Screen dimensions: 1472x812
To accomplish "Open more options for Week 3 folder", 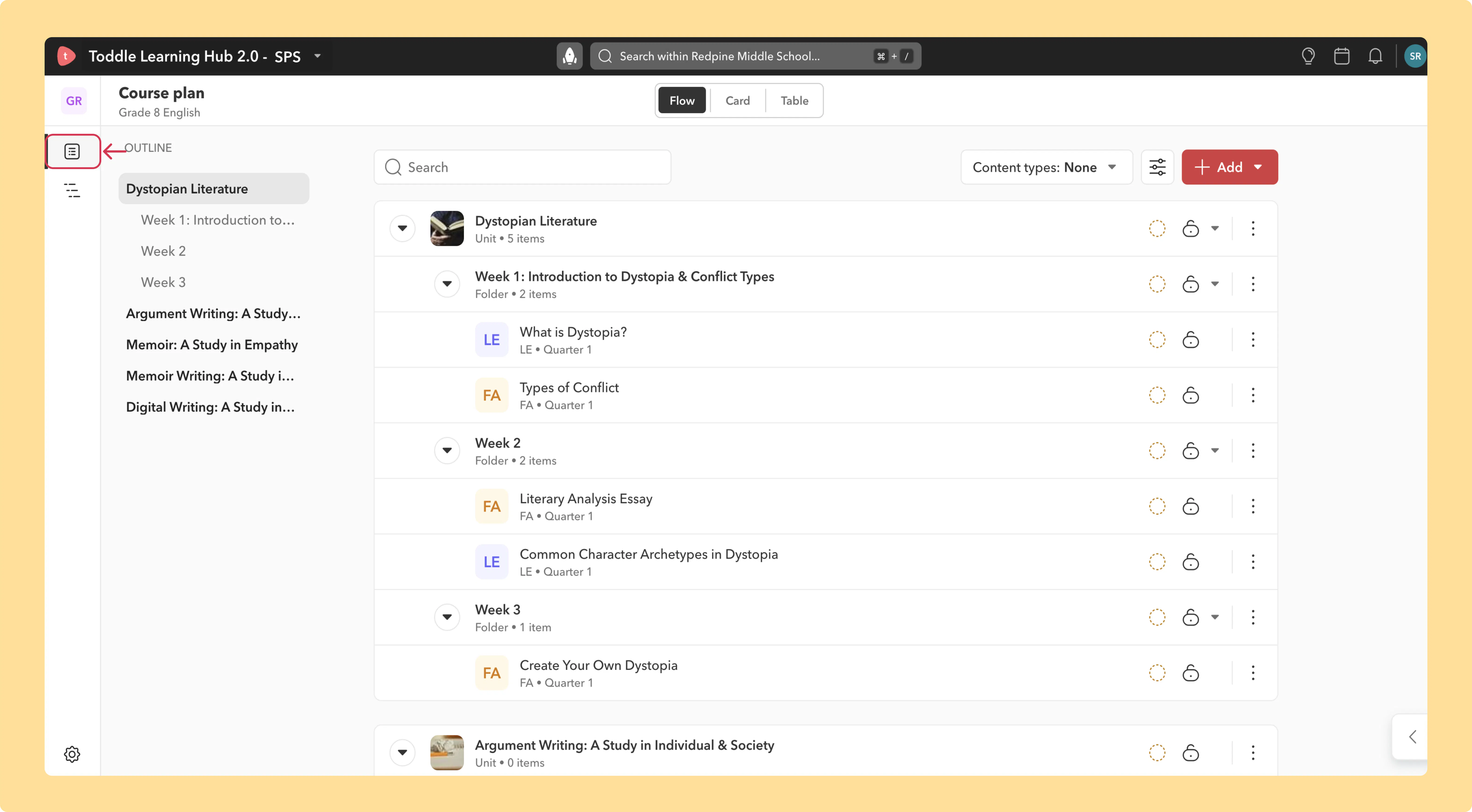I will 1253,617.
